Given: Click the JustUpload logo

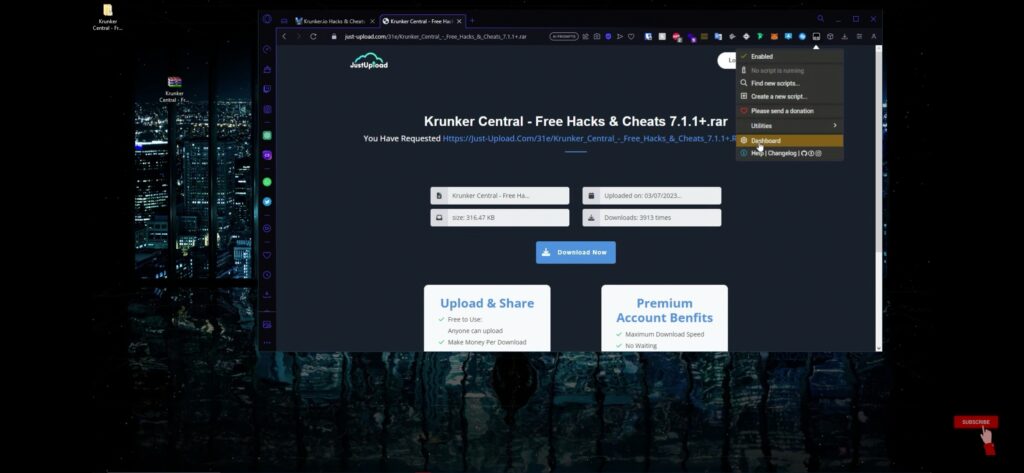Looking at the screenshot, I should point(369,60).
